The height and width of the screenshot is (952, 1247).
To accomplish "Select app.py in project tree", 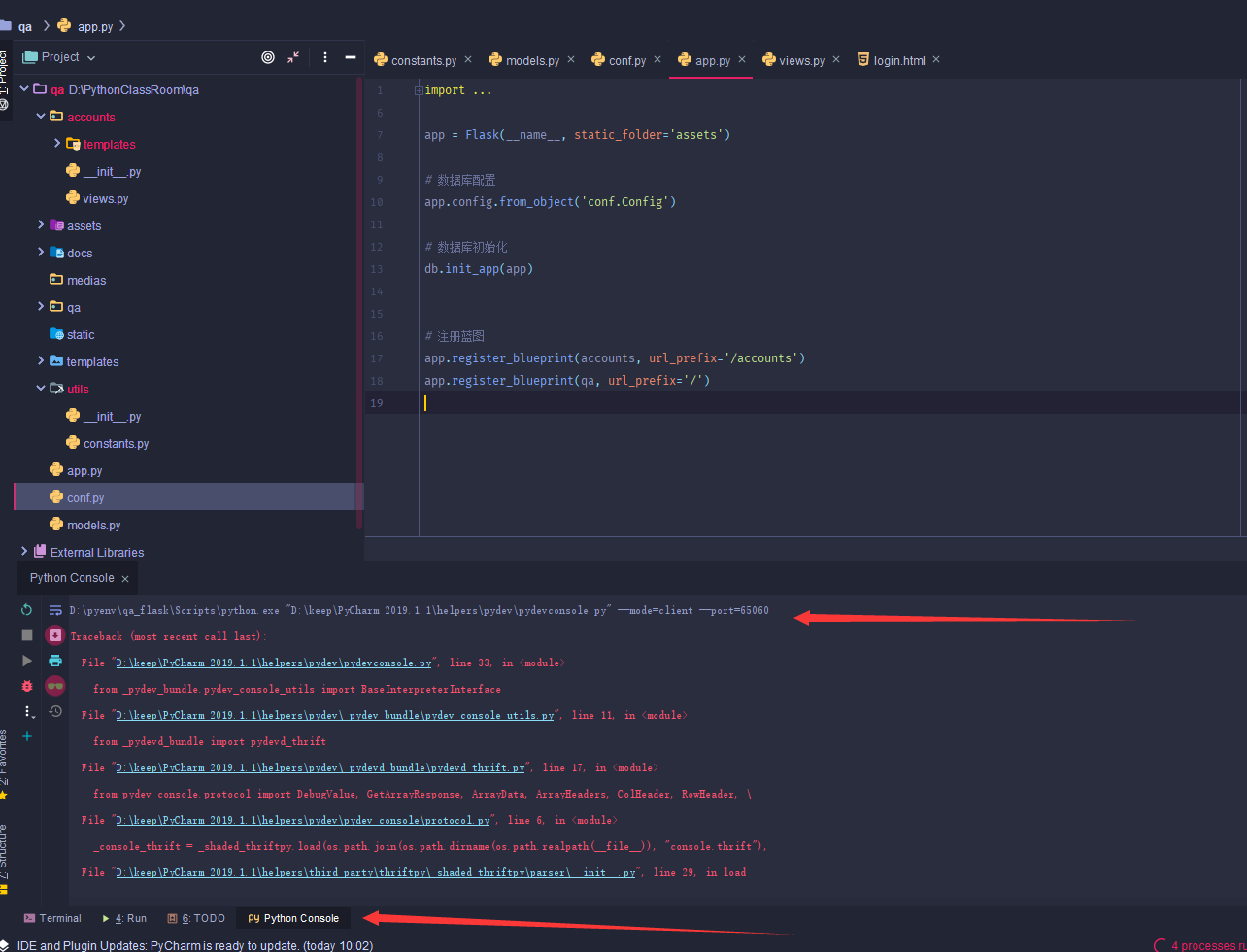I will click(84, 470).
